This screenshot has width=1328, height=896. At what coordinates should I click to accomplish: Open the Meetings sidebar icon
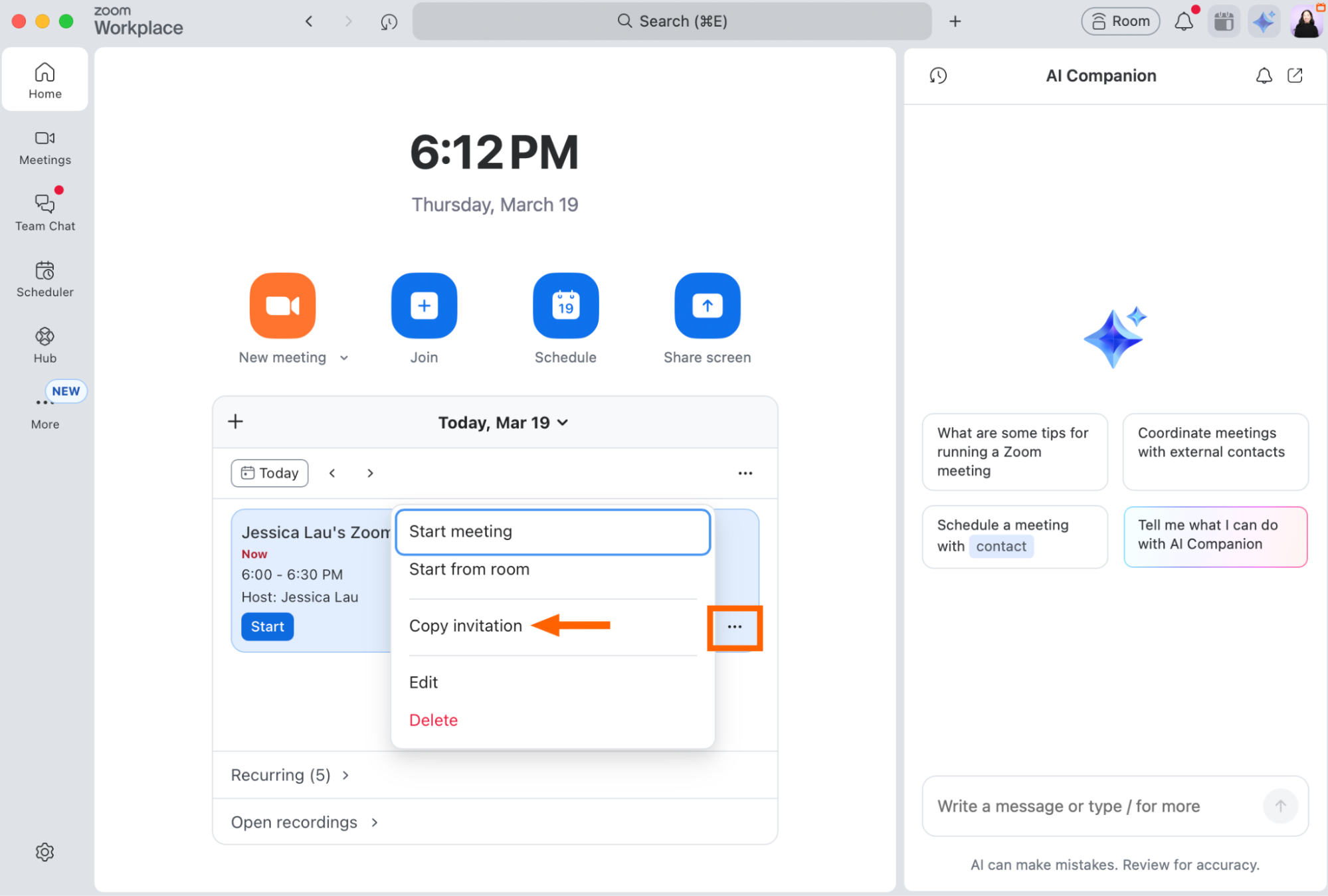[x=45, y=147]
